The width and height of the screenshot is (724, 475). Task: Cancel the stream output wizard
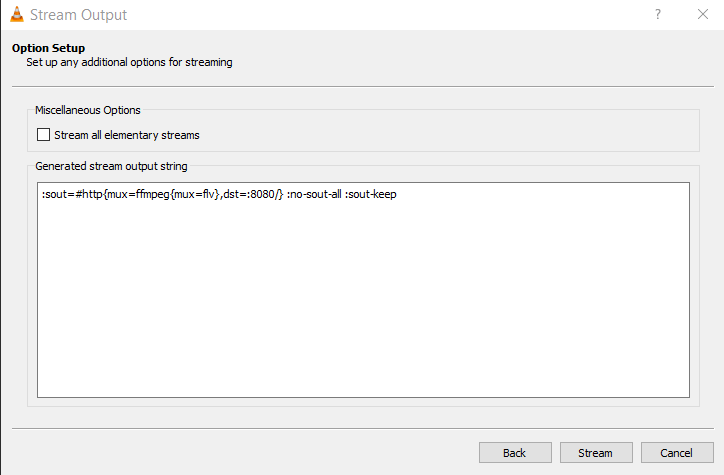(677, 453)
